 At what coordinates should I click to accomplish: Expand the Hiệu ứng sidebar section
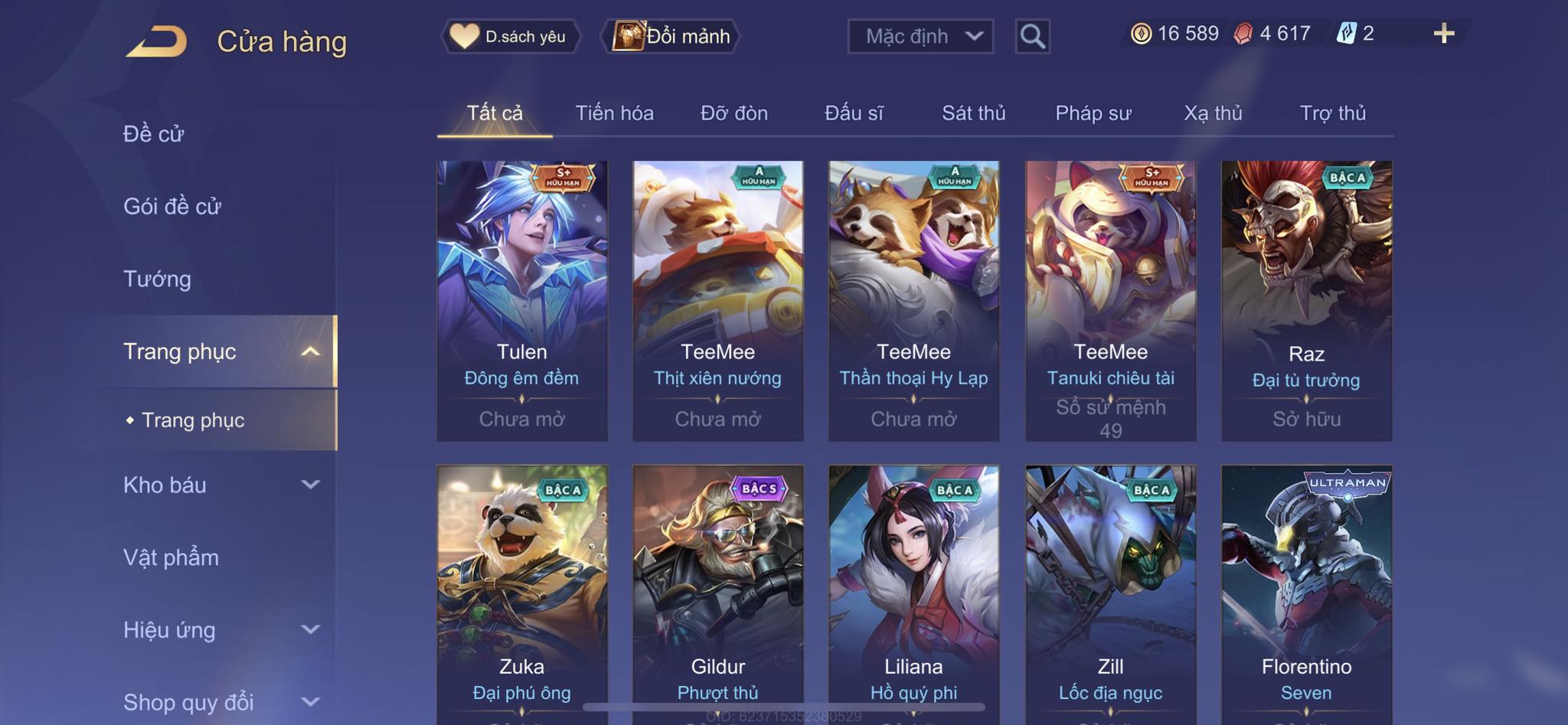click(310, 629)
